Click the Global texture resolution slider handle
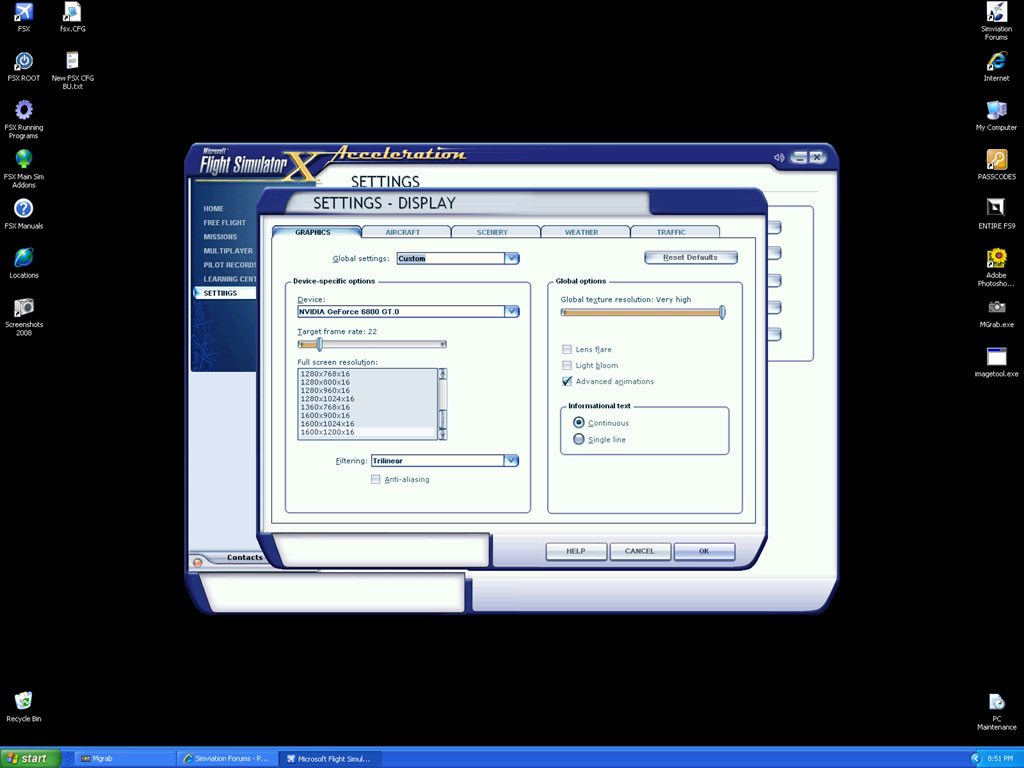 [x=722, y=312]
